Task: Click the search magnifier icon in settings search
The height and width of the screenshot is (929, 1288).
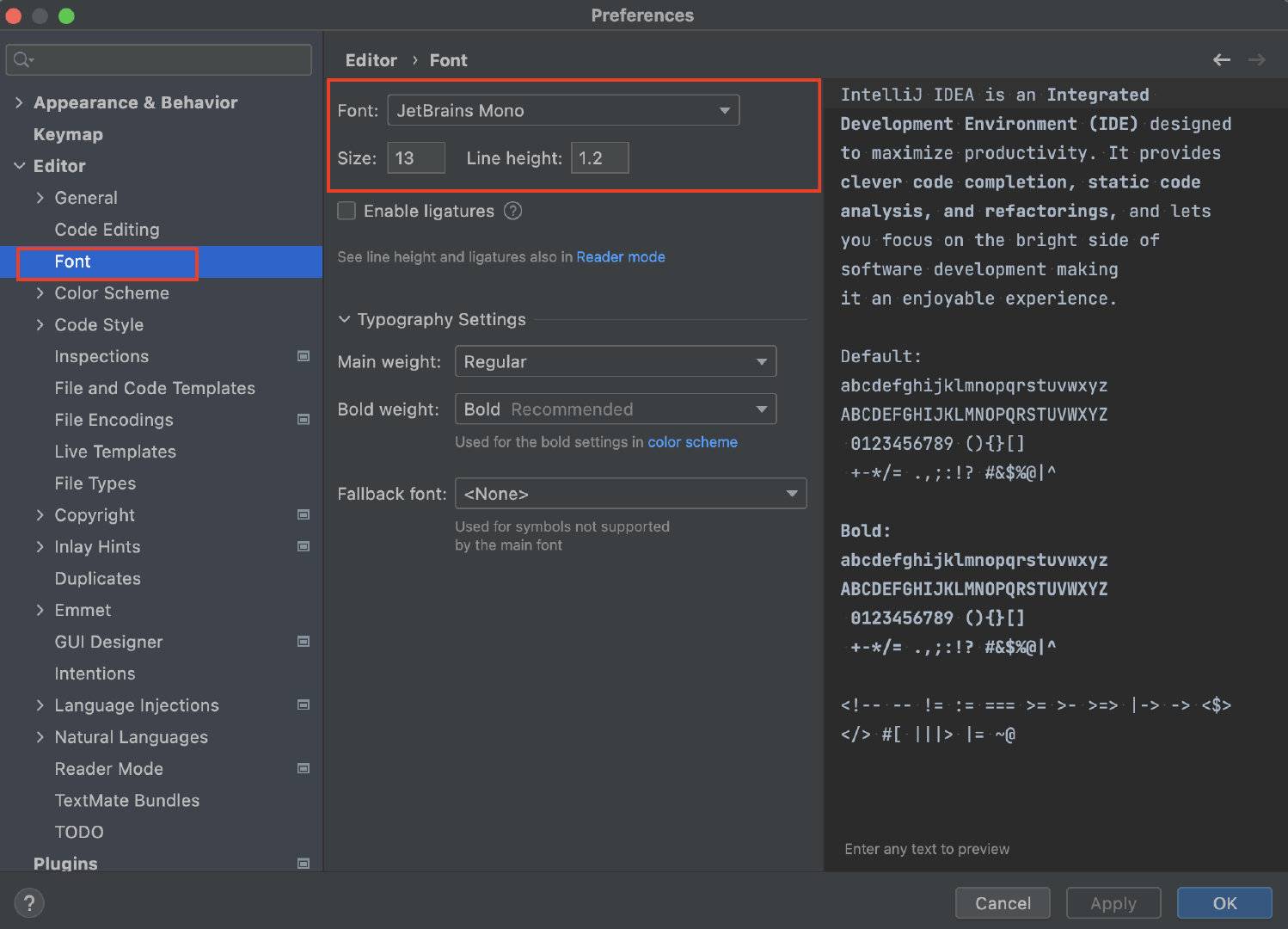Action: tap(22, 59)
